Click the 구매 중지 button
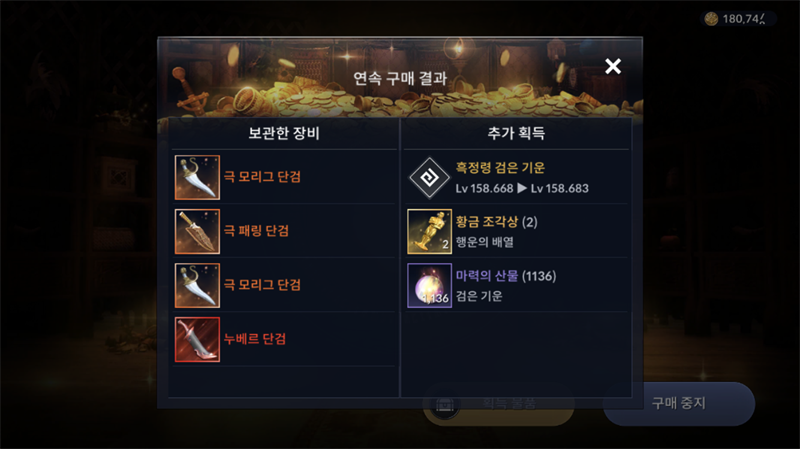 click(679, 403)
